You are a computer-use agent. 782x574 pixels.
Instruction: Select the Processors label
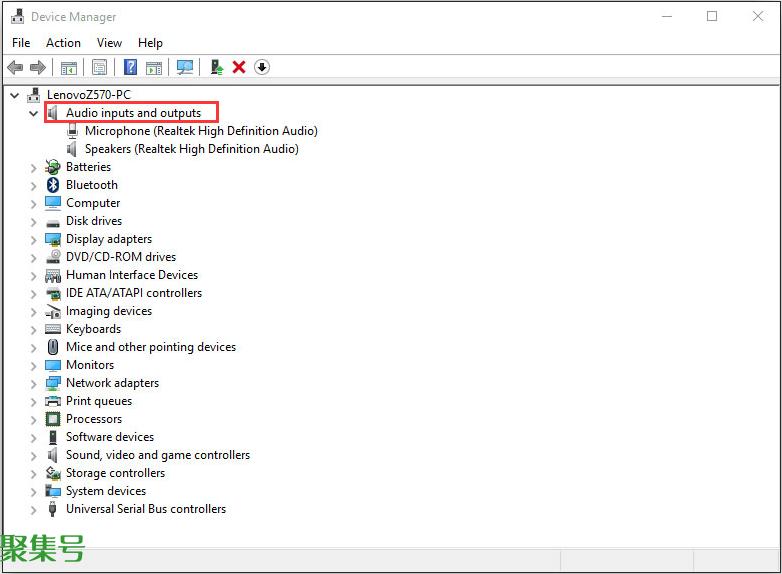94,419
